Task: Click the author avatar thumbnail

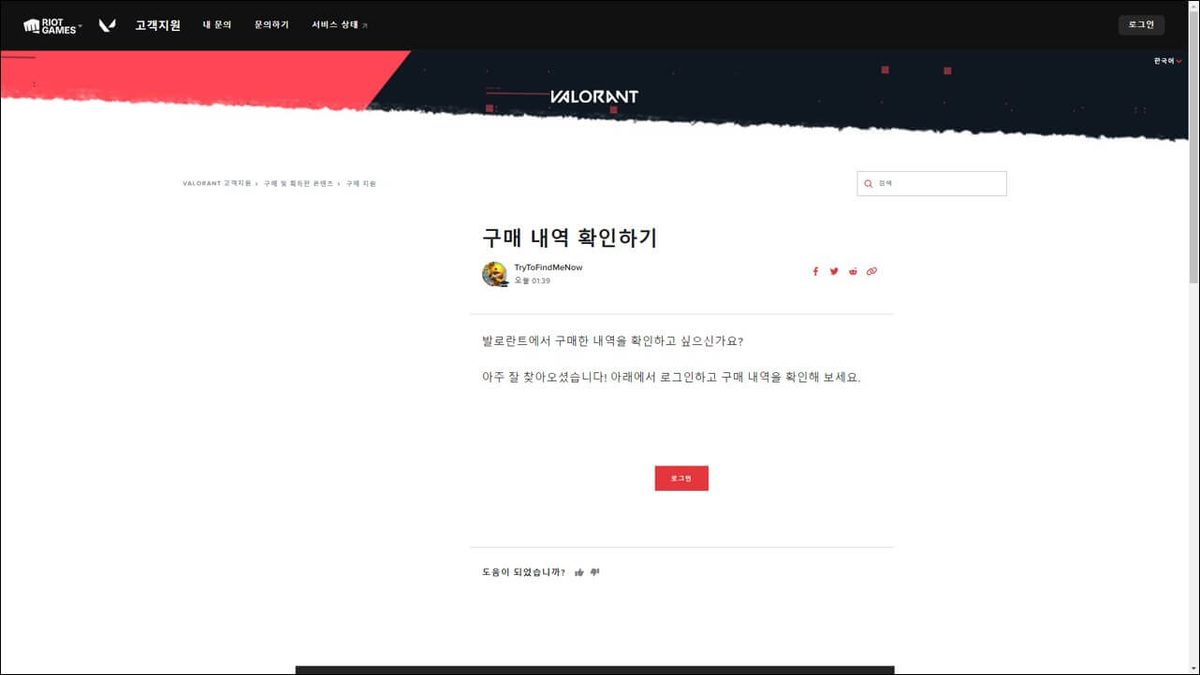Action: (x=495, y=274)
